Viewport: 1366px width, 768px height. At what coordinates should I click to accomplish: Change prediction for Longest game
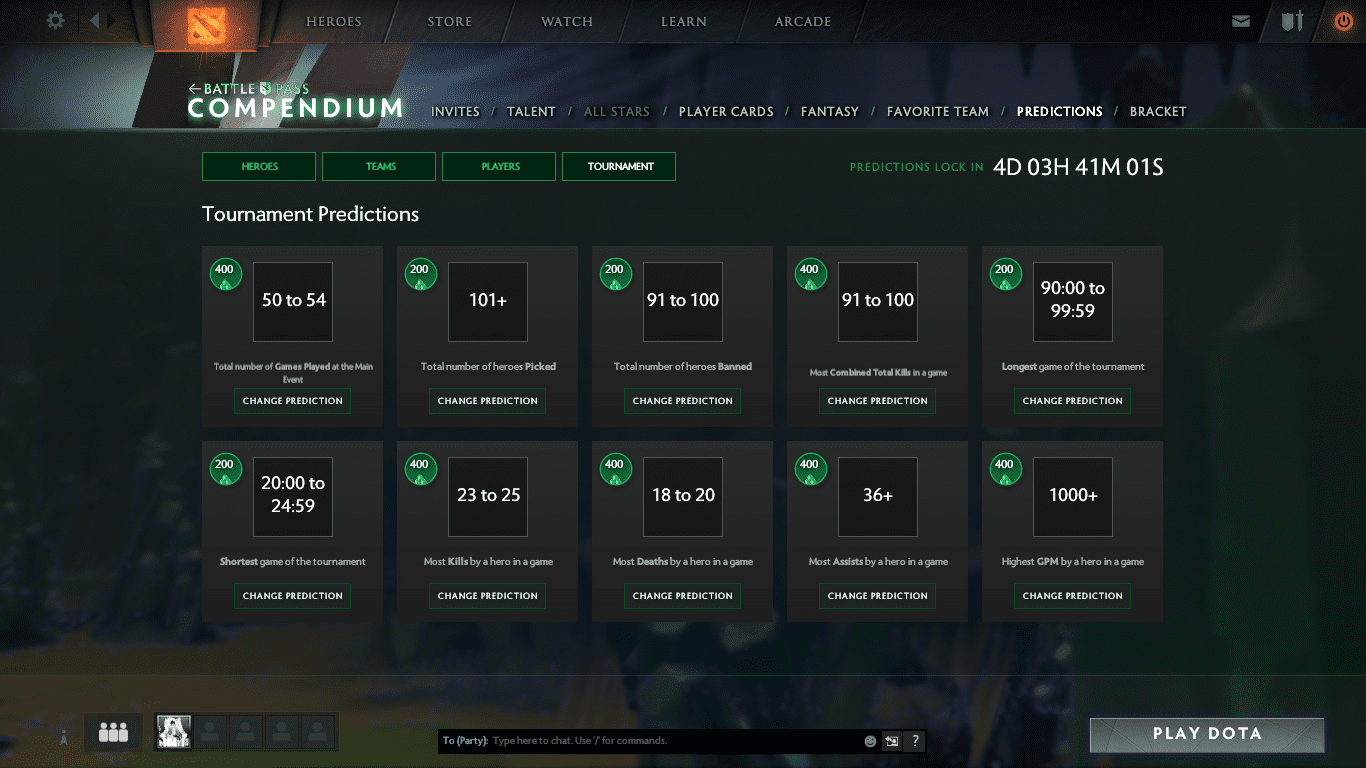[x=1072, y=401]
